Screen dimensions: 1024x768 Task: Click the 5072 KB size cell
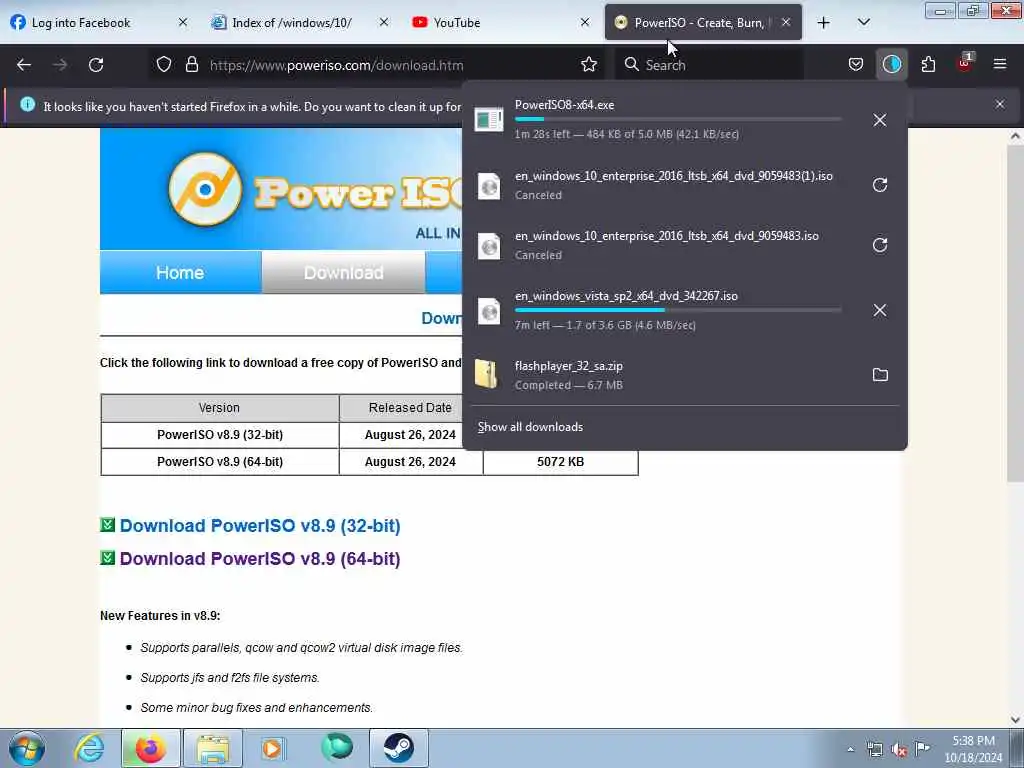click(560, 462)
